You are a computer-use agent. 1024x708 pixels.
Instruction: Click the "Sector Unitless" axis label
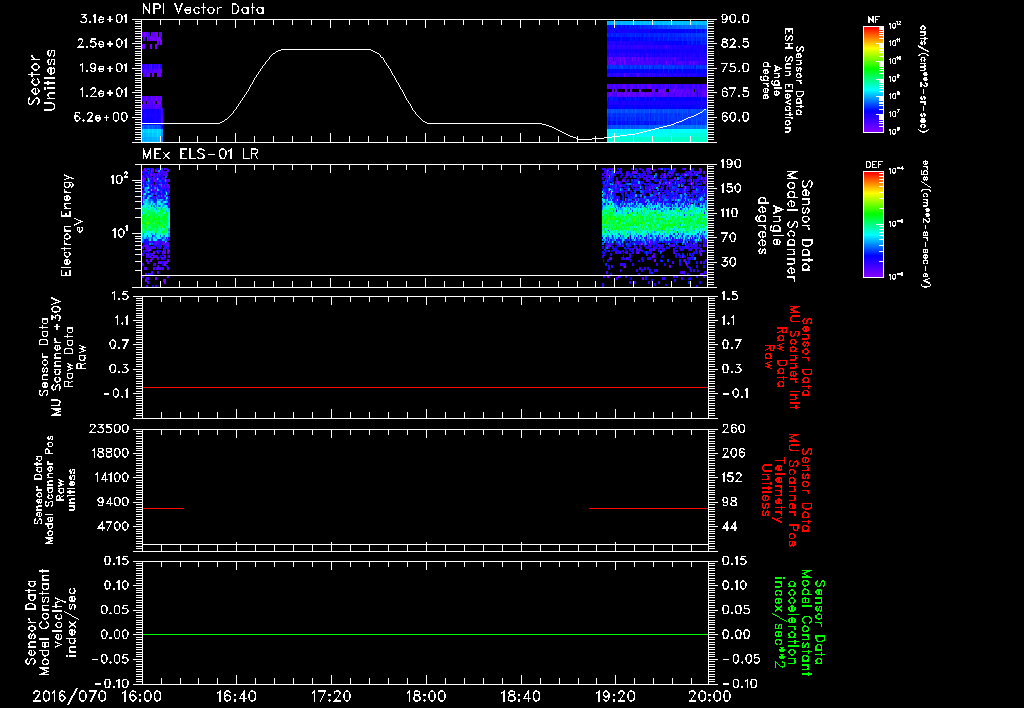click(x=42, y=80)
